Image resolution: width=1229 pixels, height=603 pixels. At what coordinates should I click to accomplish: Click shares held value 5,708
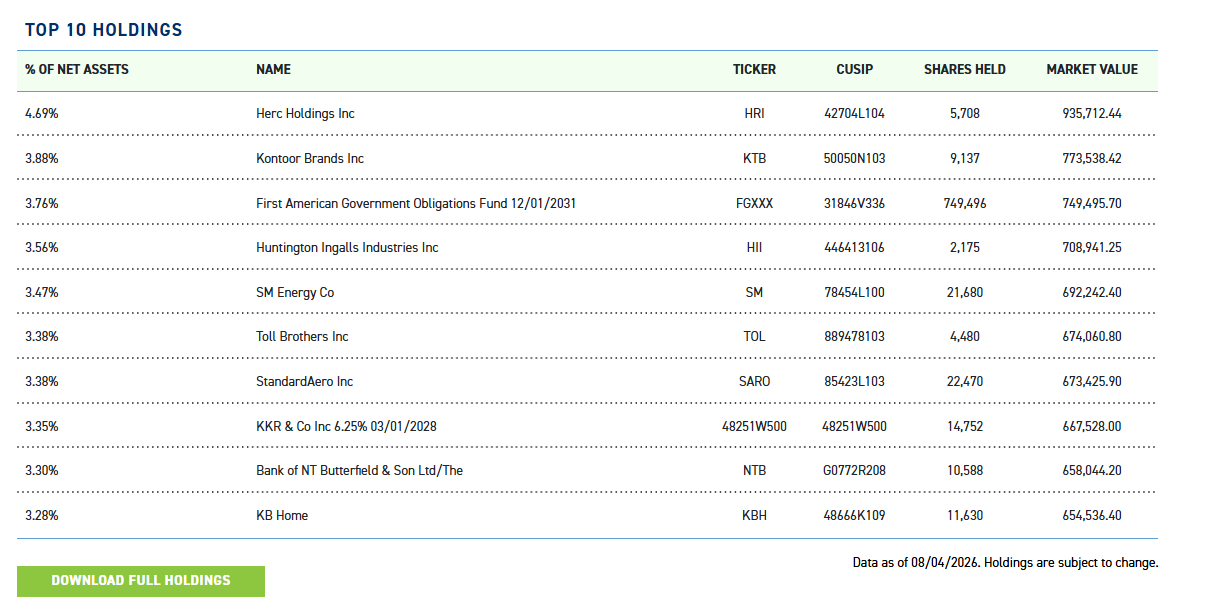point(965,114)
